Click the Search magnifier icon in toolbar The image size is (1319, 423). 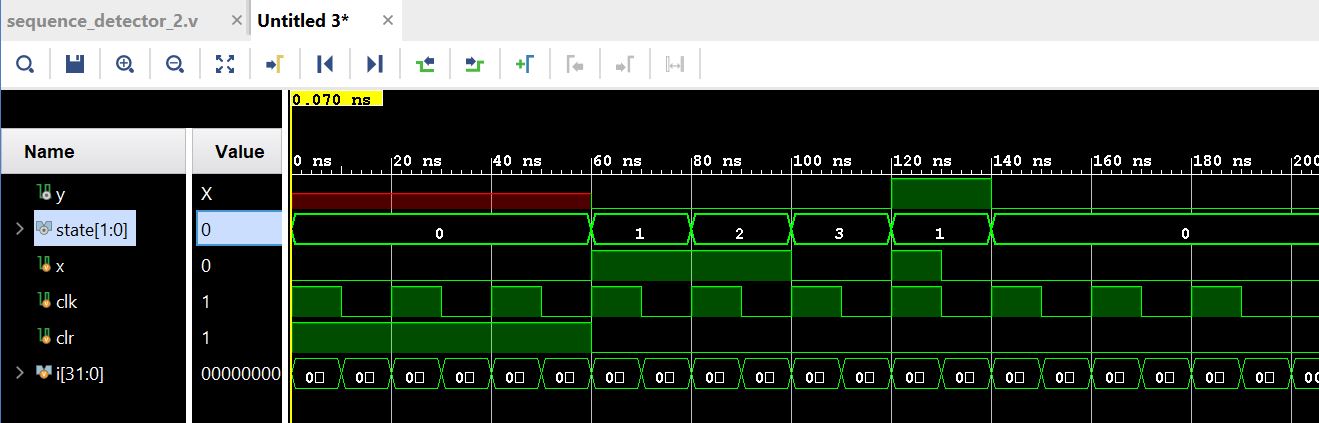pyautogui.click(x=25, y=64)
